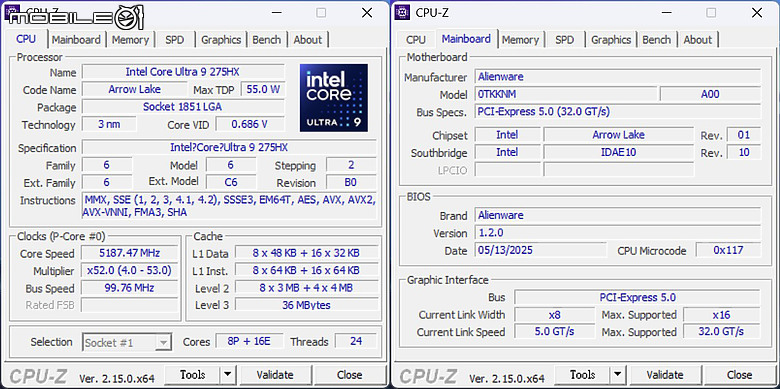The image size is (780, 389).
Task: Click Current Link Speed value 5.0 GT/s
Action: click(555, 331)
